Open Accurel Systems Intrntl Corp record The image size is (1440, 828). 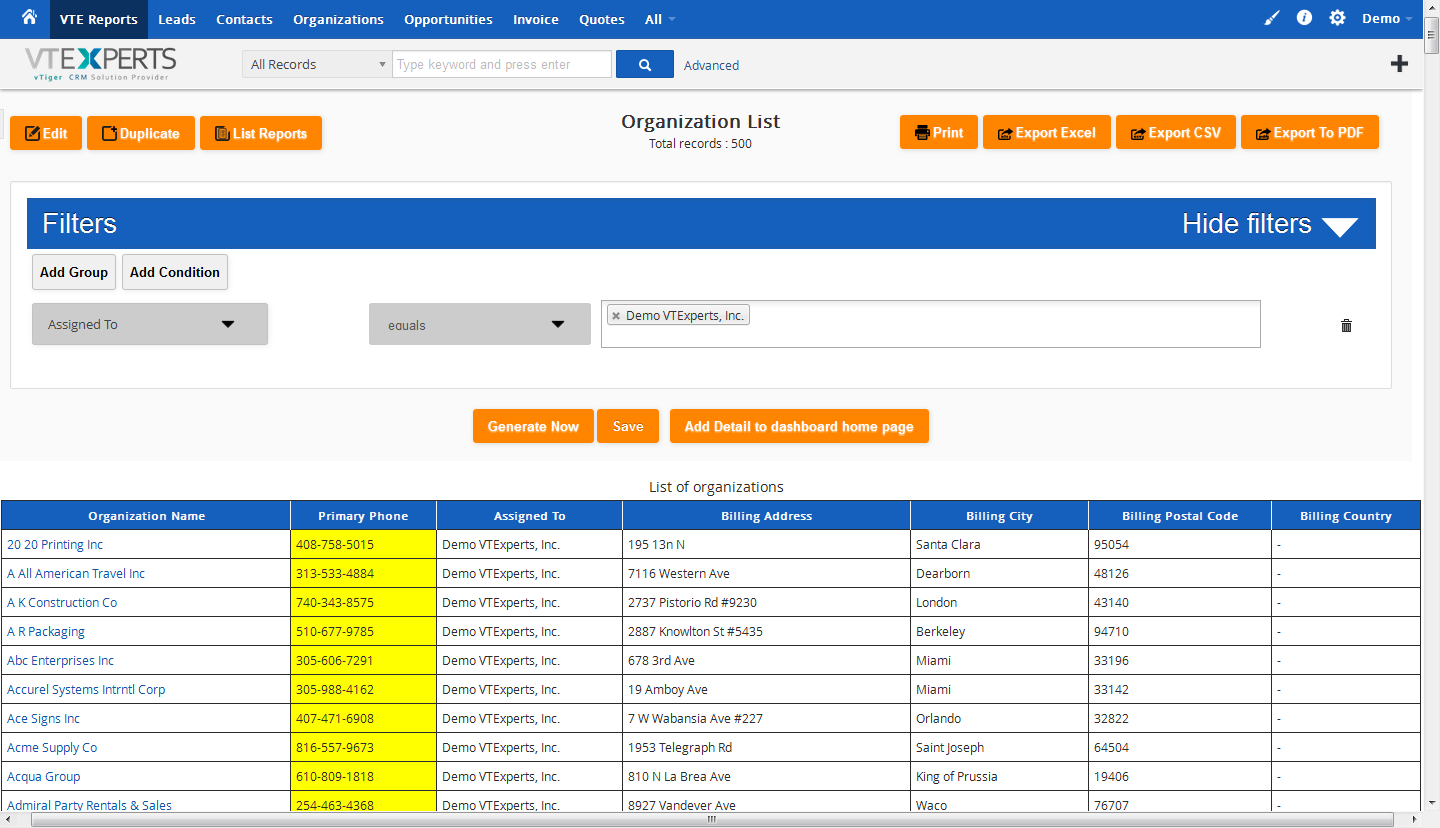click(86, 690)
